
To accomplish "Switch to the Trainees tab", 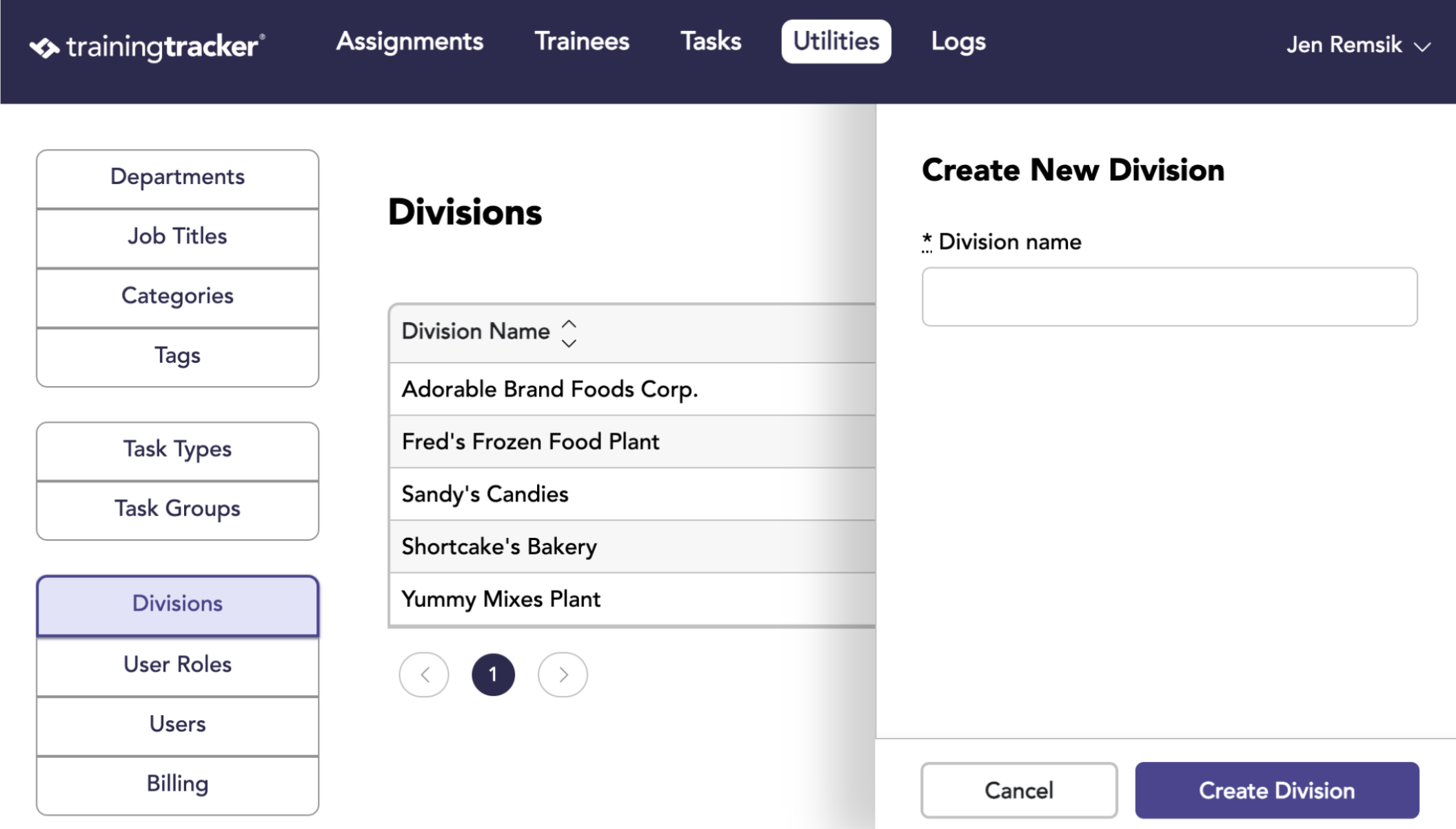I will point(582,41).
